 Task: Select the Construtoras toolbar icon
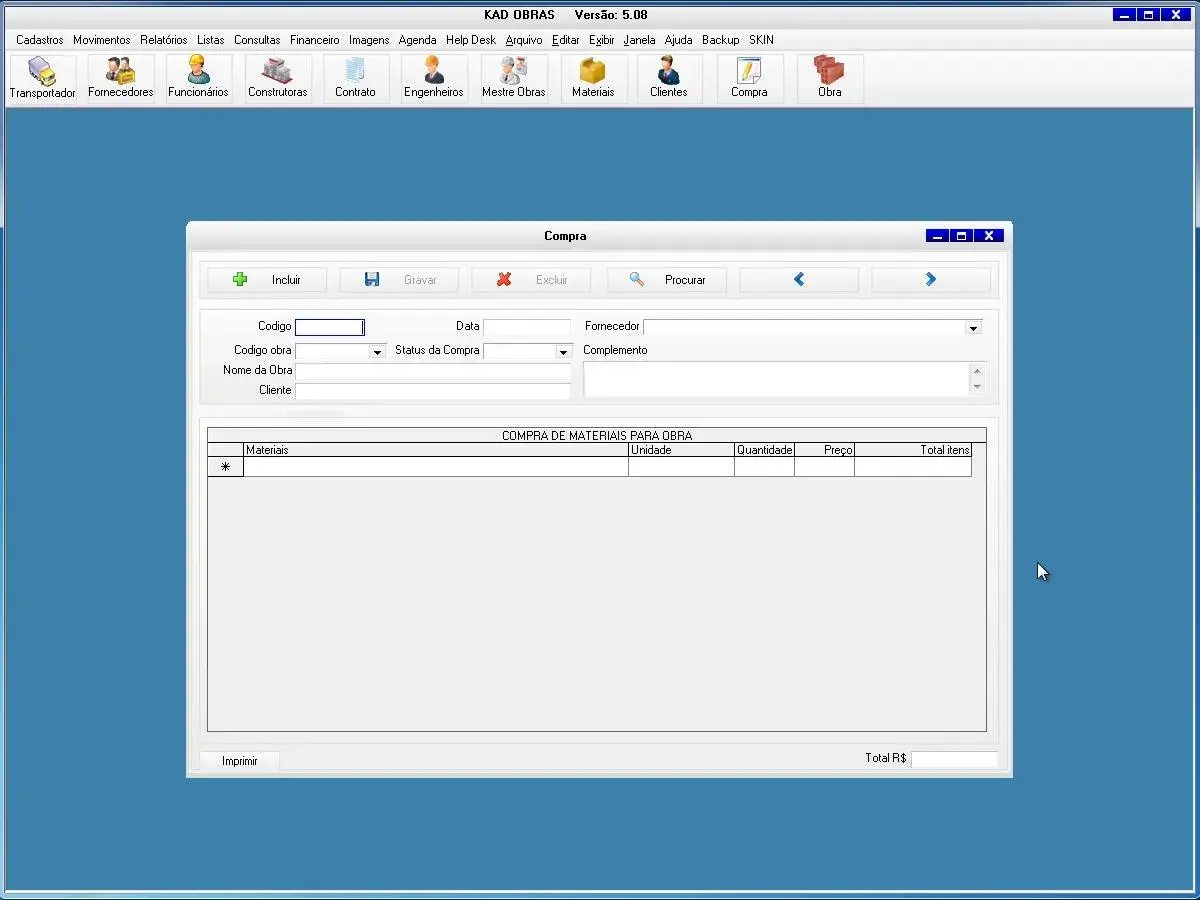(x=277, y=78)
